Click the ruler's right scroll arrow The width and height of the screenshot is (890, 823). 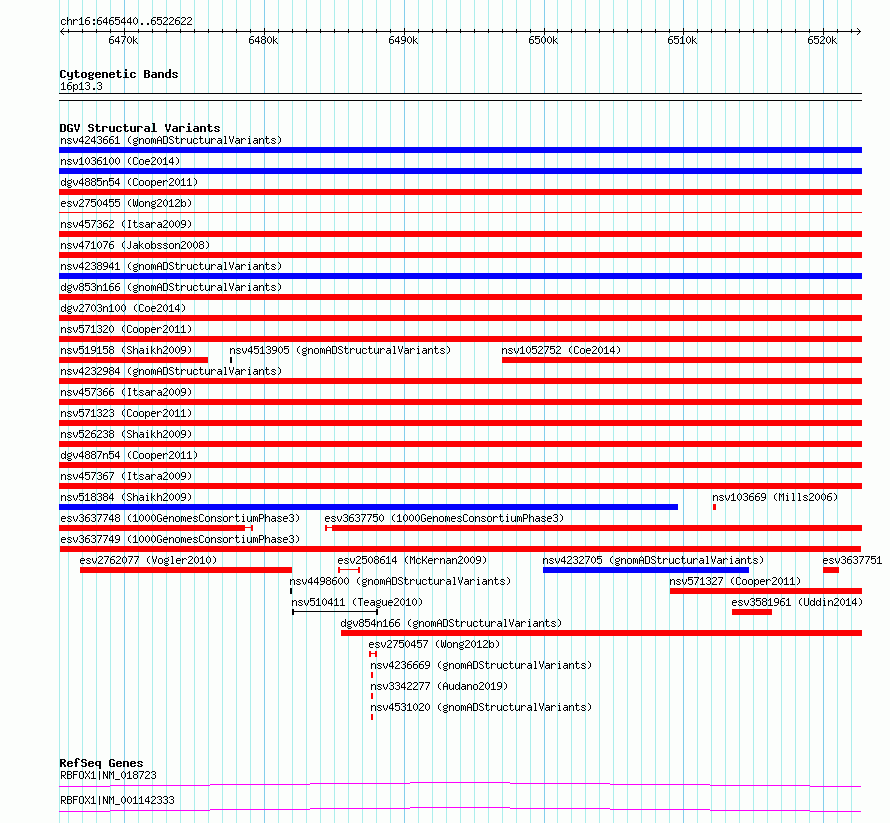click(x=858, y=32)
